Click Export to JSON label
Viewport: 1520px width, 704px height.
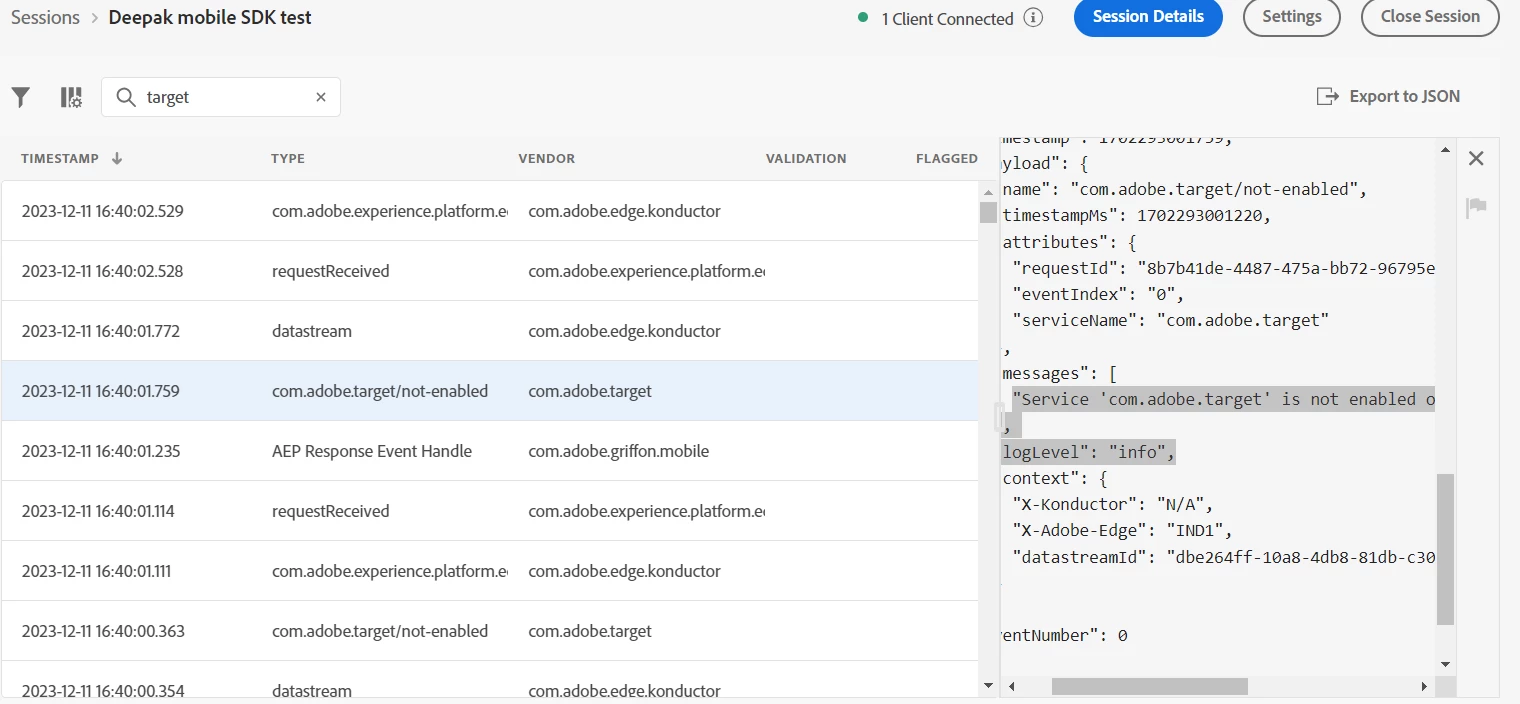click(1405, 96)
